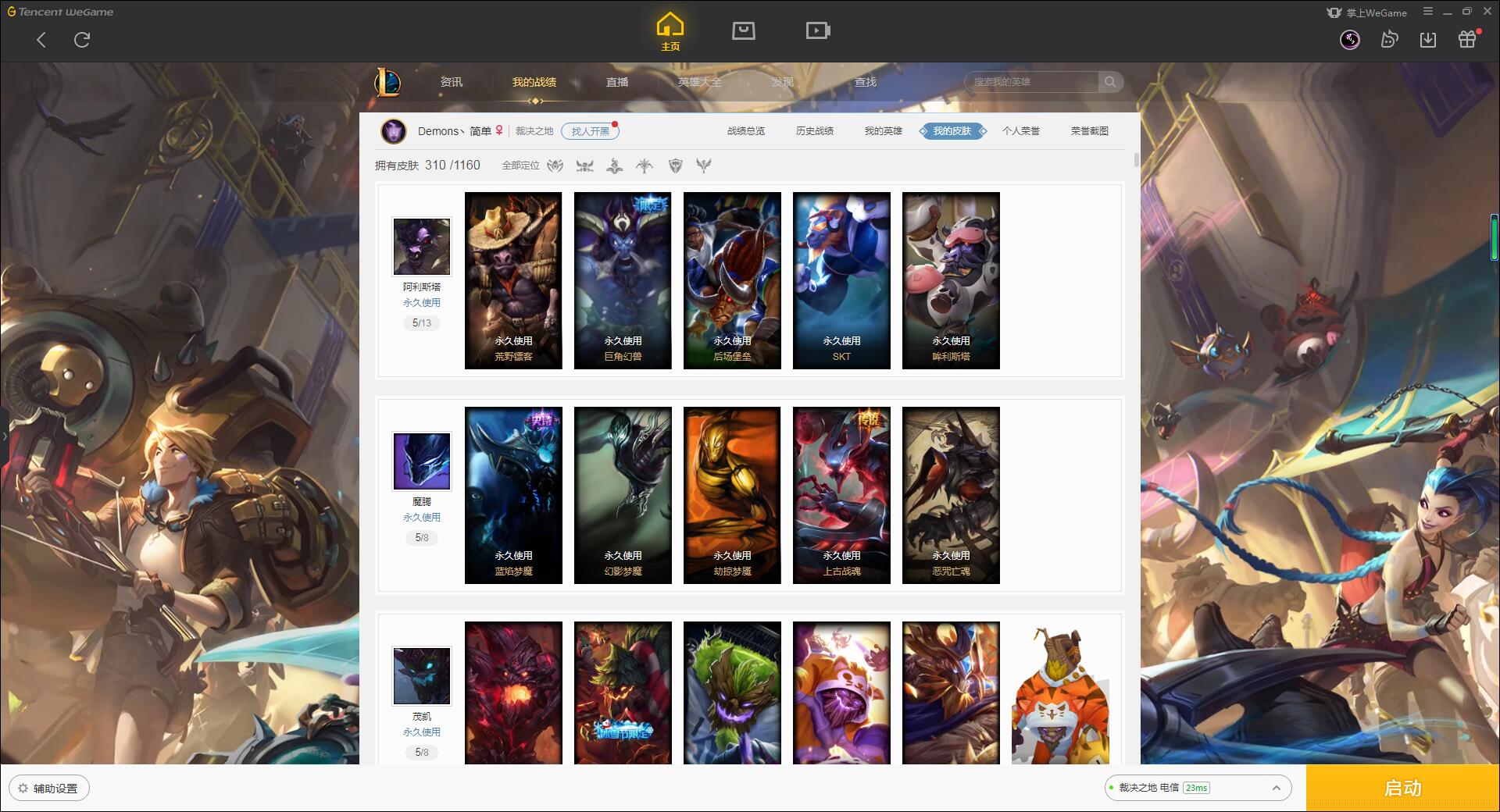Open the gift box rewards icon

coord(1468,39)
